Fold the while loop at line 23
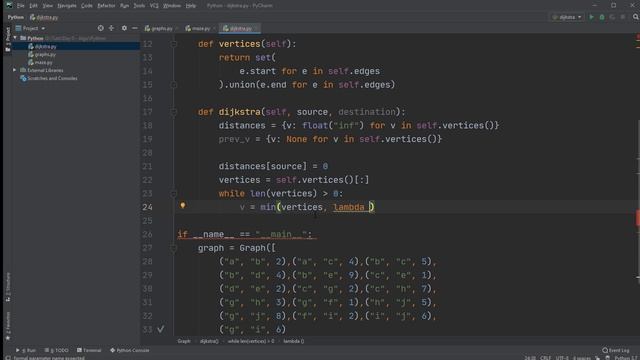The height and width of the screenshot is (360, 640). tap(173, 193)
